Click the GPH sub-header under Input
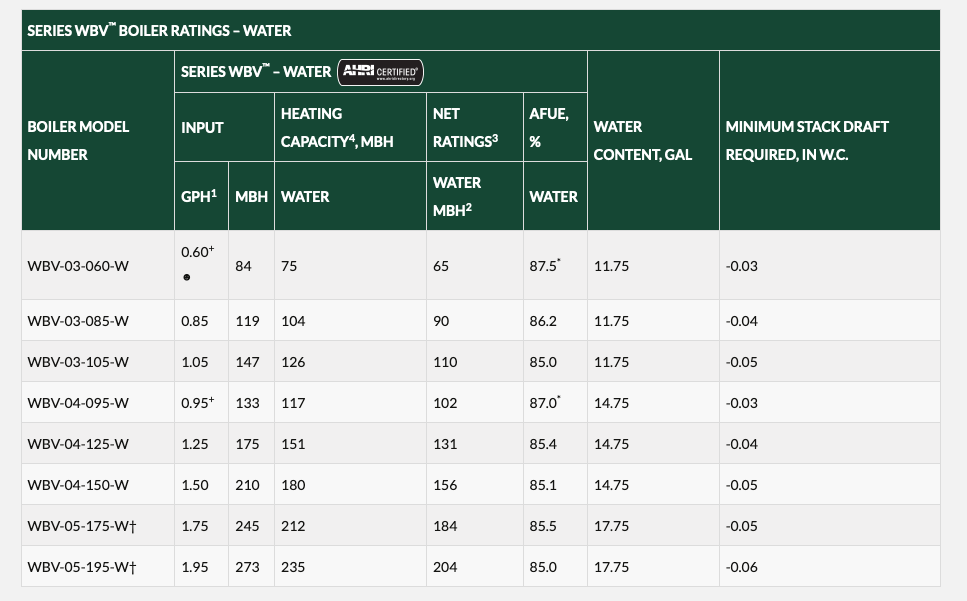Screen dimensions: 967x601 (x=198, y=197)
